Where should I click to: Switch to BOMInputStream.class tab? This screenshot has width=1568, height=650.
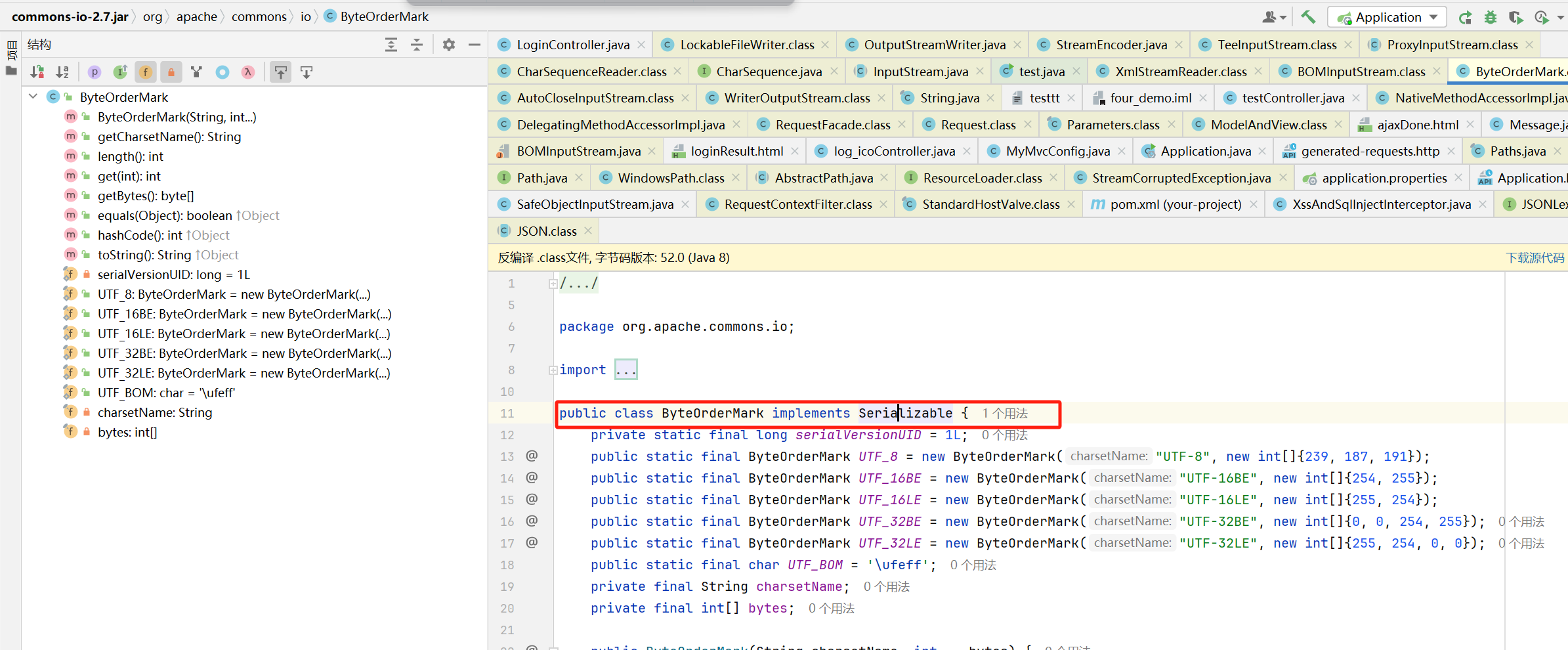pos(1361,72)
